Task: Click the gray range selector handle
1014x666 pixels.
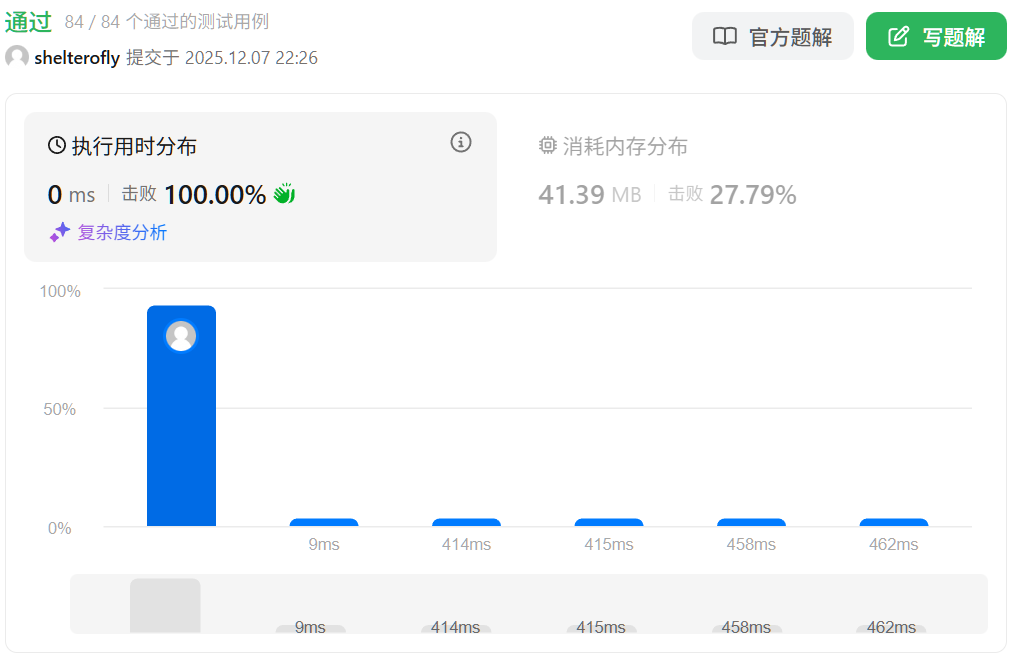Action: pyautogui.click(x=165, y=605)
